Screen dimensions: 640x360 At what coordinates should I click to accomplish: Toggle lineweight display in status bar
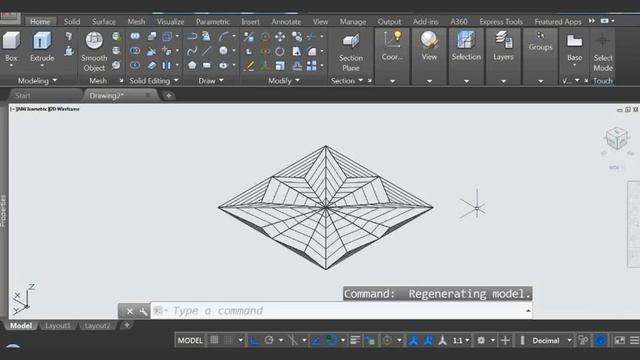355,340
